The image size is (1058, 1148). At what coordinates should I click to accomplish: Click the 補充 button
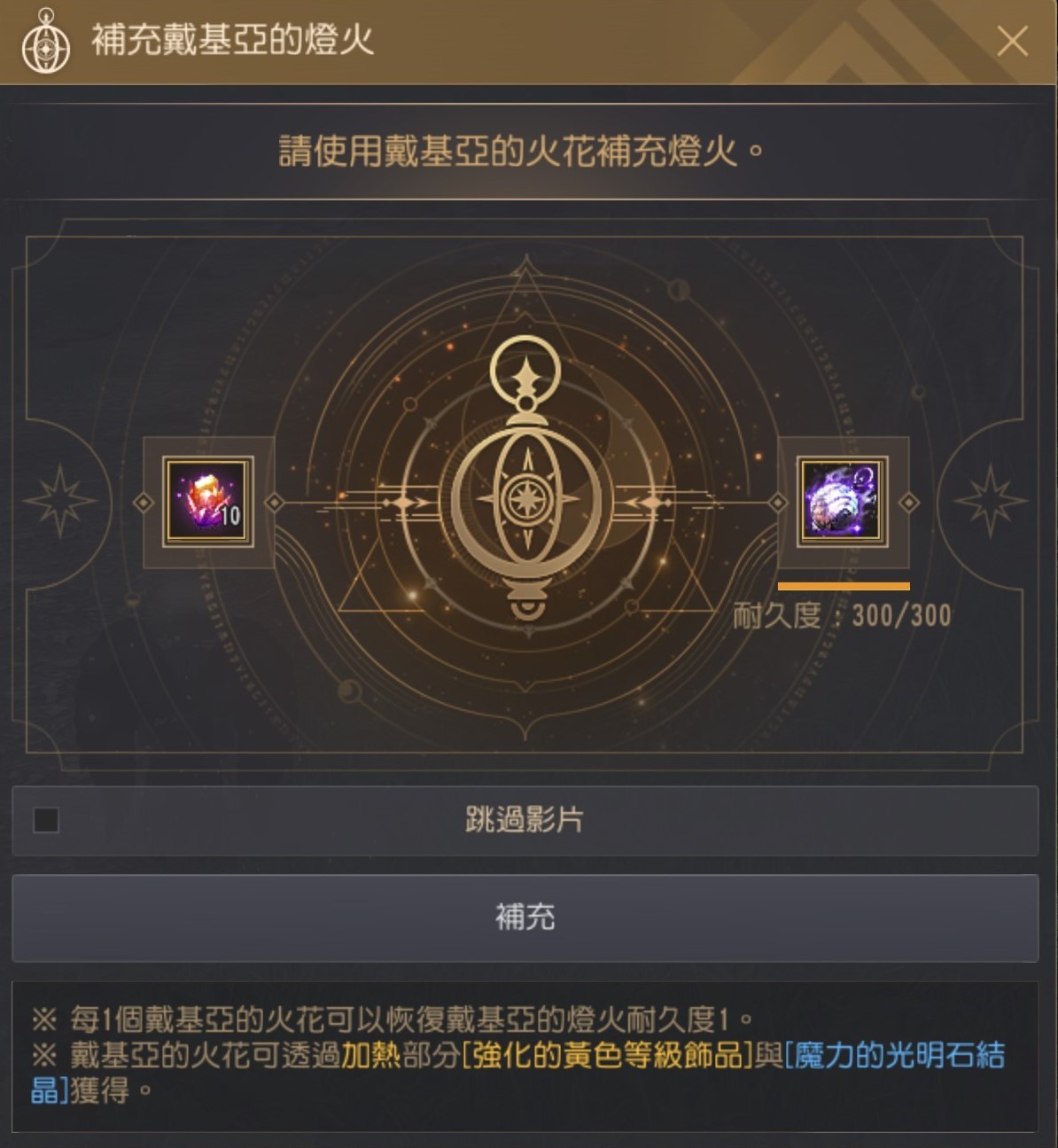525,918
